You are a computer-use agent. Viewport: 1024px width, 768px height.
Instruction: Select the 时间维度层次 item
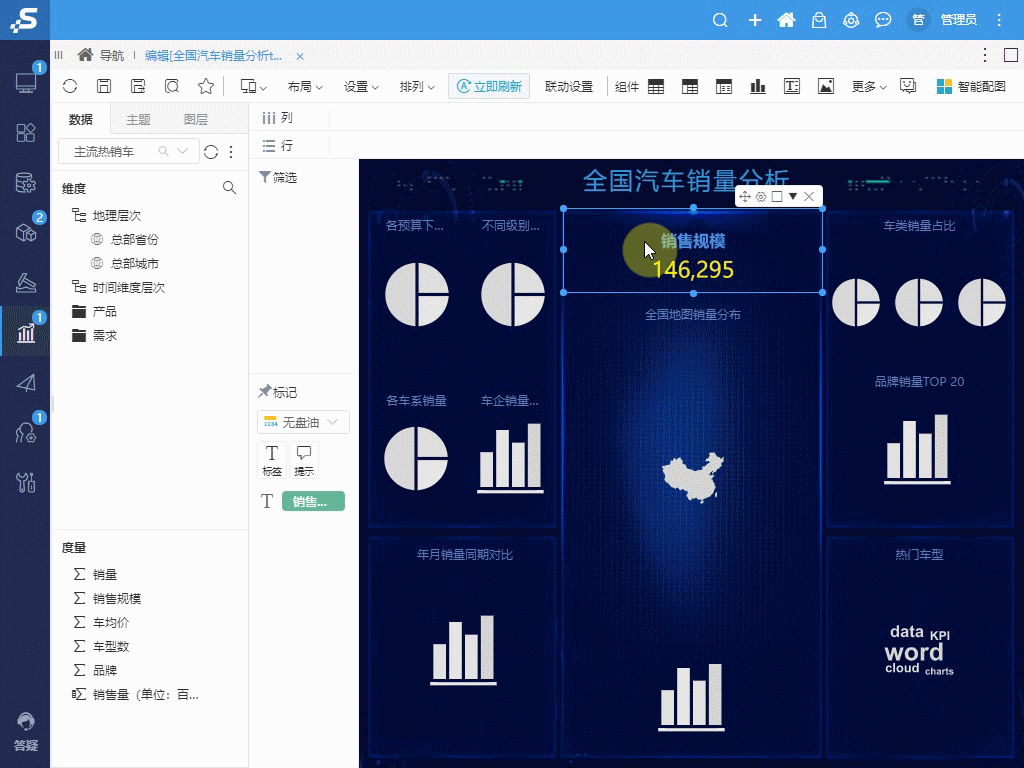click(x=129, y=287)
